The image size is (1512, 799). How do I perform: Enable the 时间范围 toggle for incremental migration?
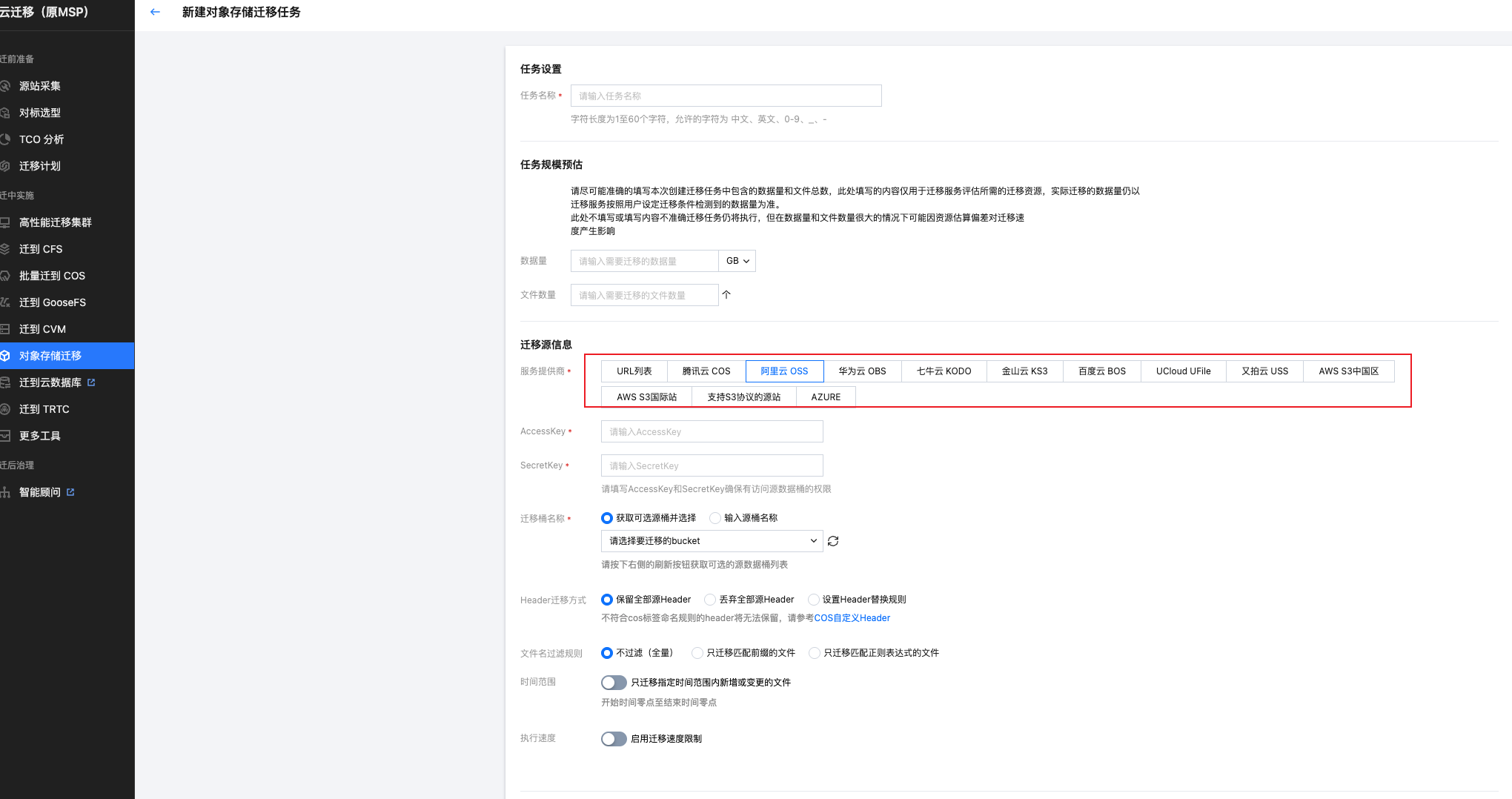point(614,682)
